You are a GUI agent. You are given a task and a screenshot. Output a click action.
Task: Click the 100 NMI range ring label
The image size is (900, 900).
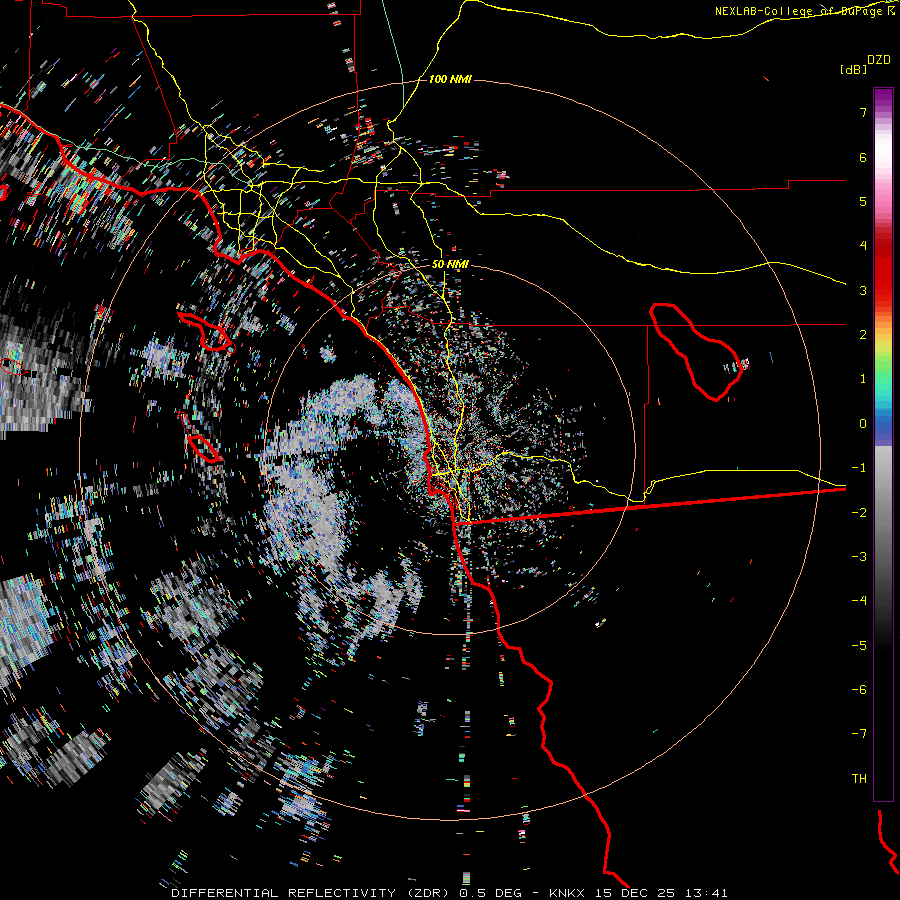pyautogui.click(x=450, y=79)
